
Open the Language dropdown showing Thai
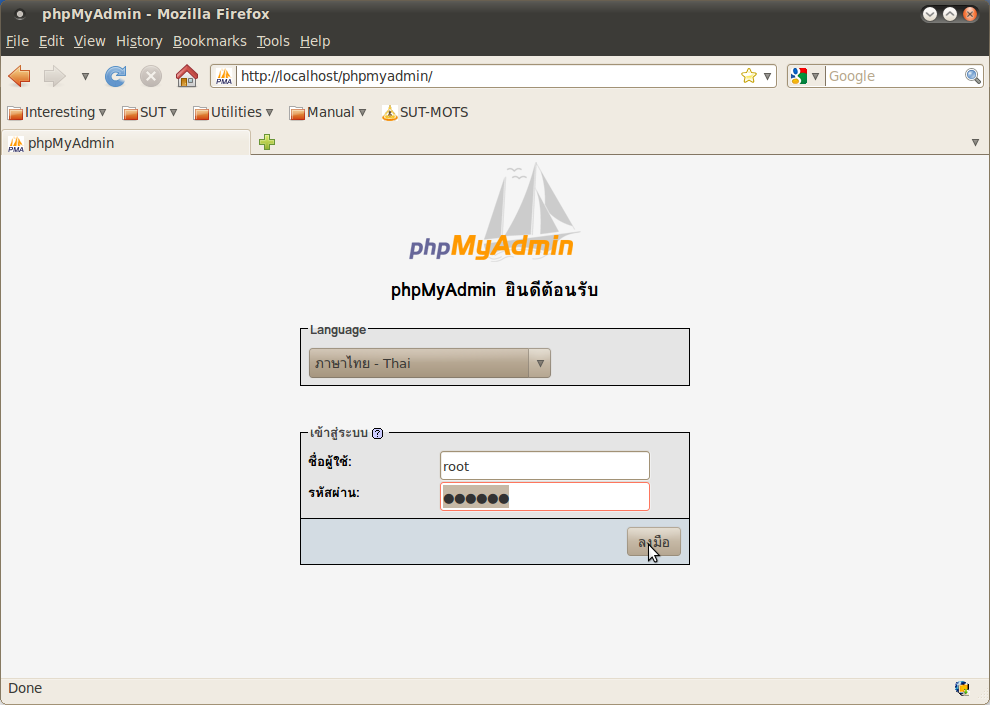[x=429, y=364]
